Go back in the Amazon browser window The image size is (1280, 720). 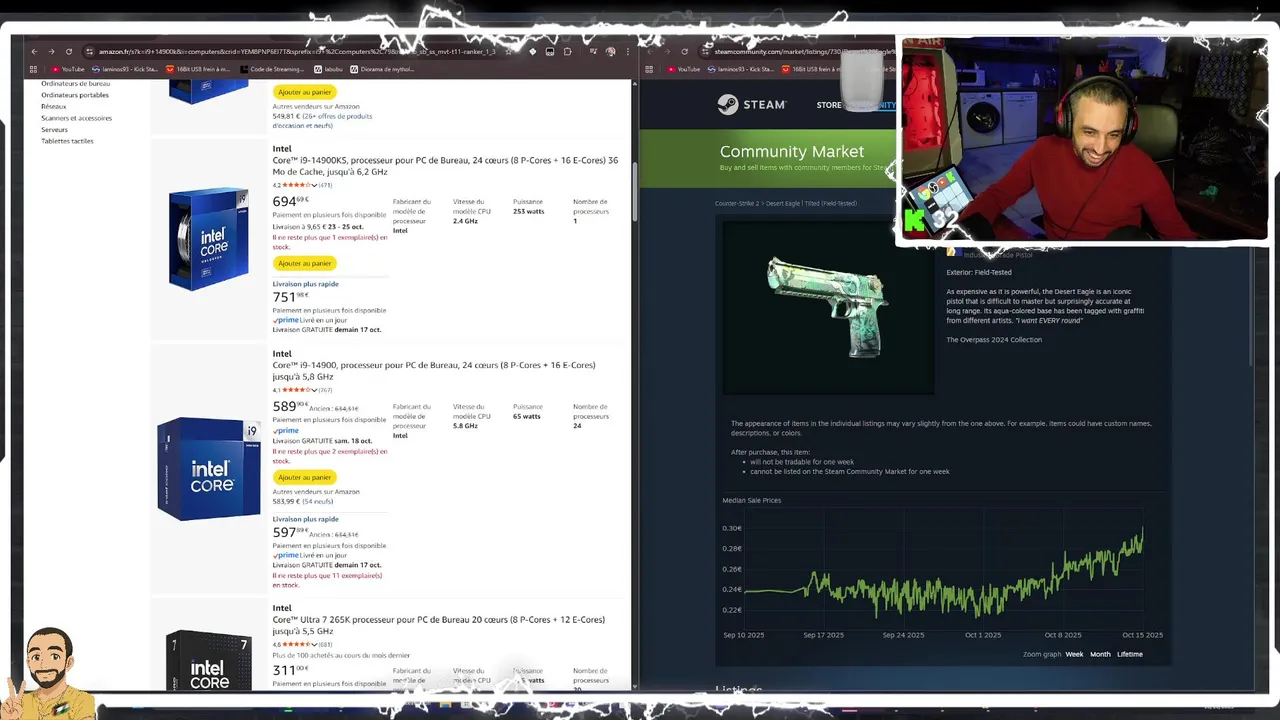(x=34, y=51)
